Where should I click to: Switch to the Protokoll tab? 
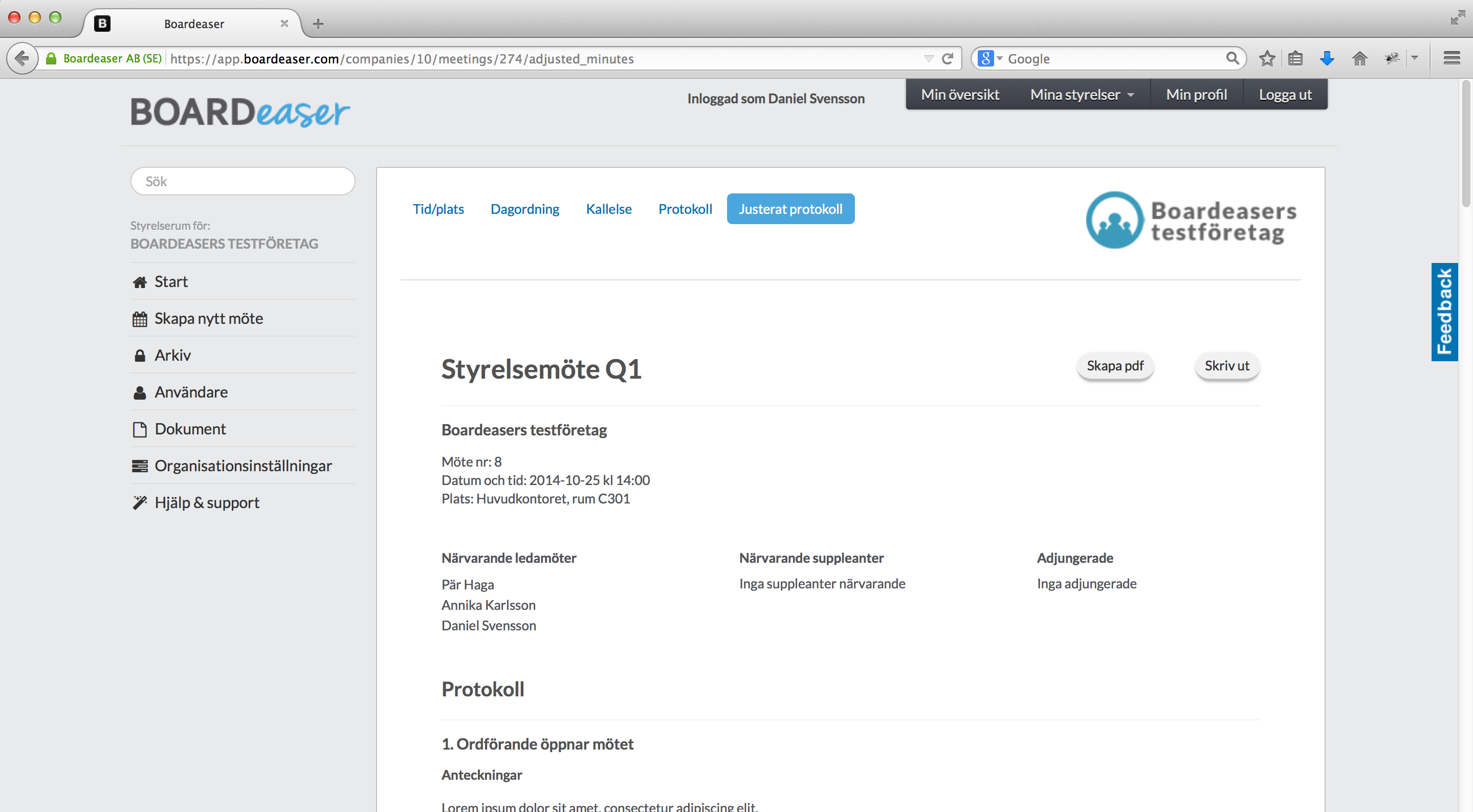[x=685, y=209]
